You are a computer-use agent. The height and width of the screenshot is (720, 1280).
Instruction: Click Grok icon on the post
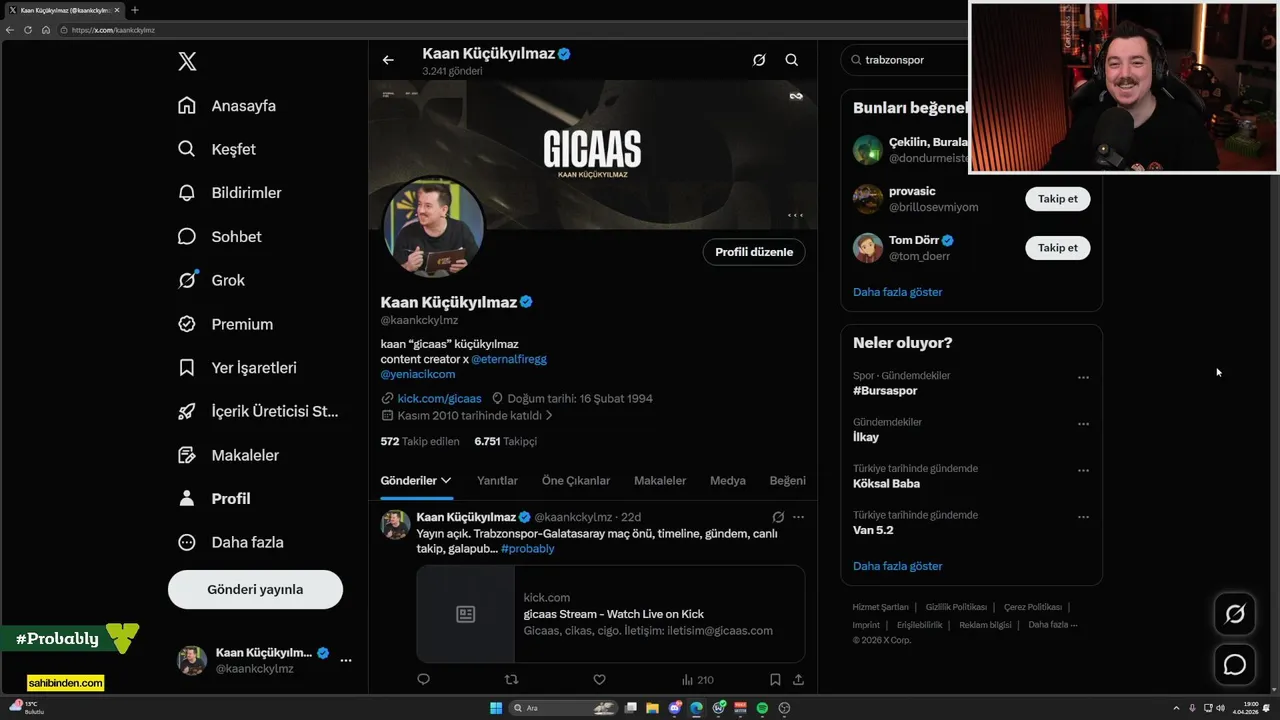(778, 517)
